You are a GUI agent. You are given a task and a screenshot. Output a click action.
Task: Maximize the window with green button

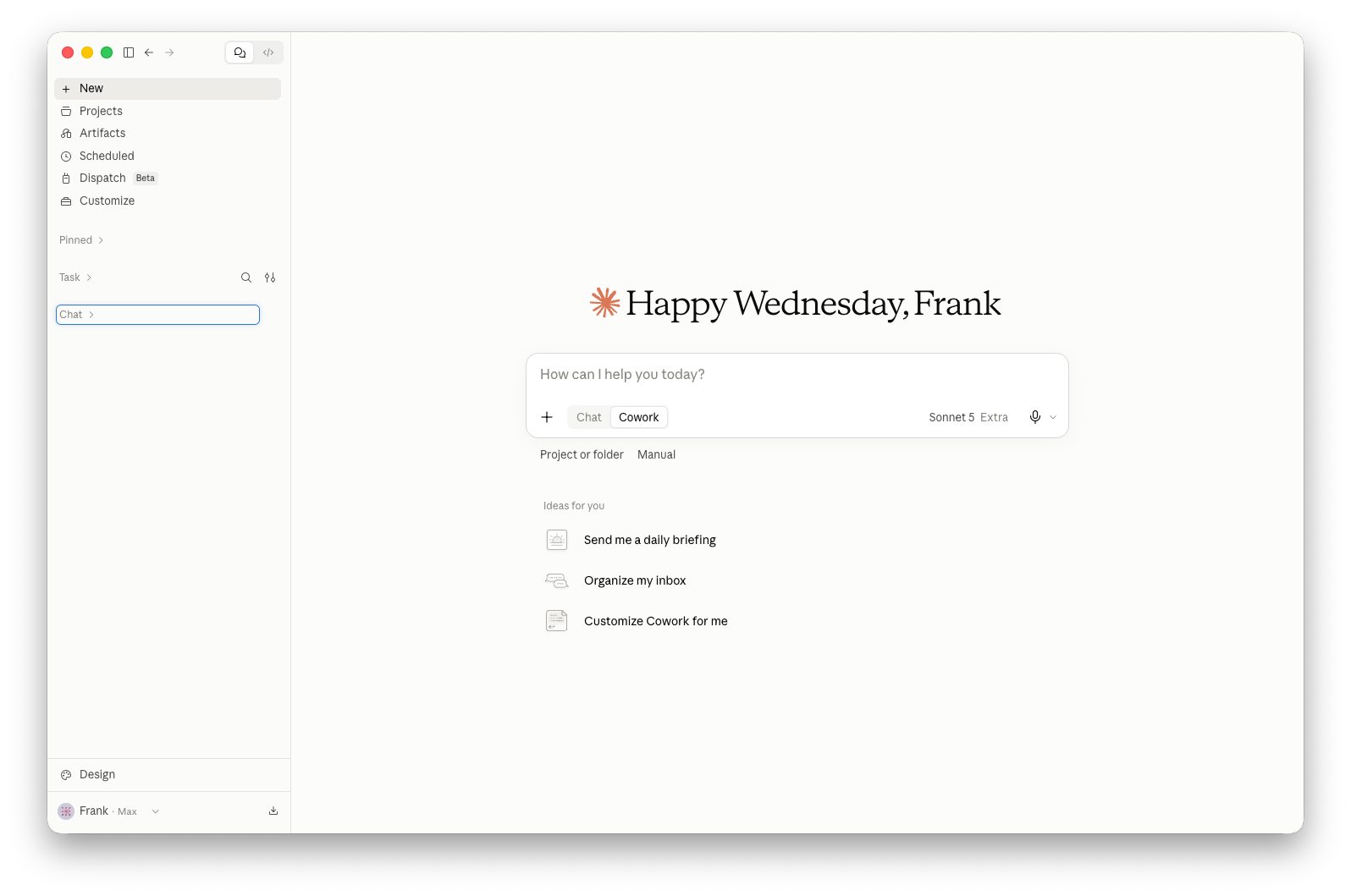coord(107,52)
